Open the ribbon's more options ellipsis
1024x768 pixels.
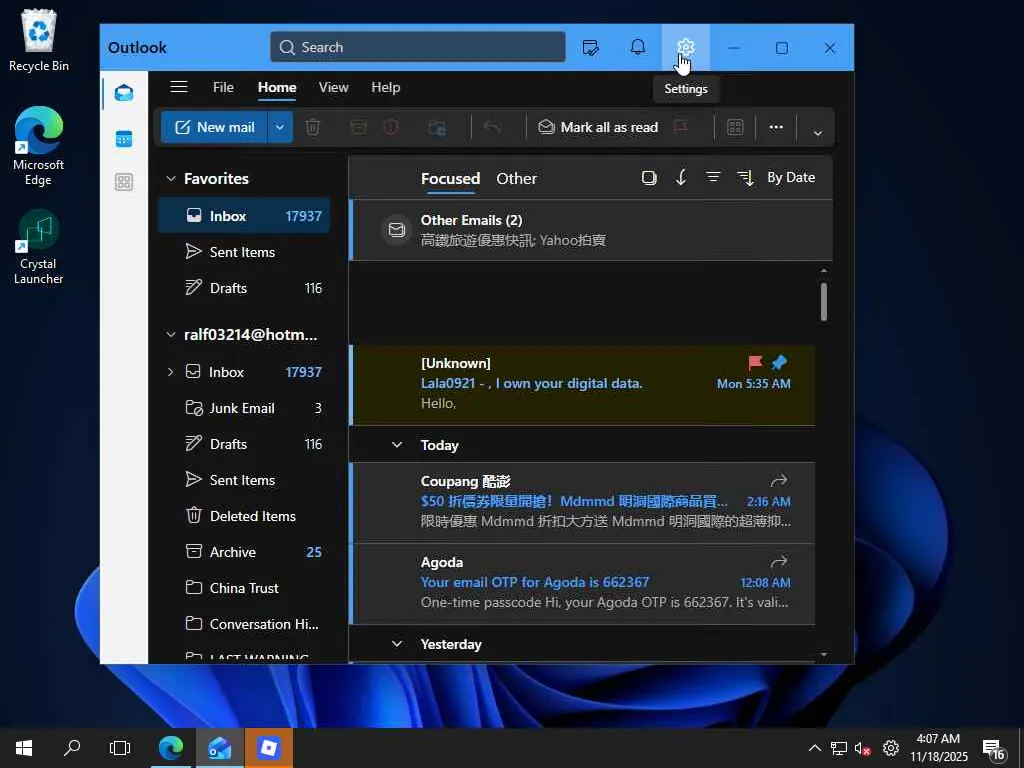coord(776,127)
